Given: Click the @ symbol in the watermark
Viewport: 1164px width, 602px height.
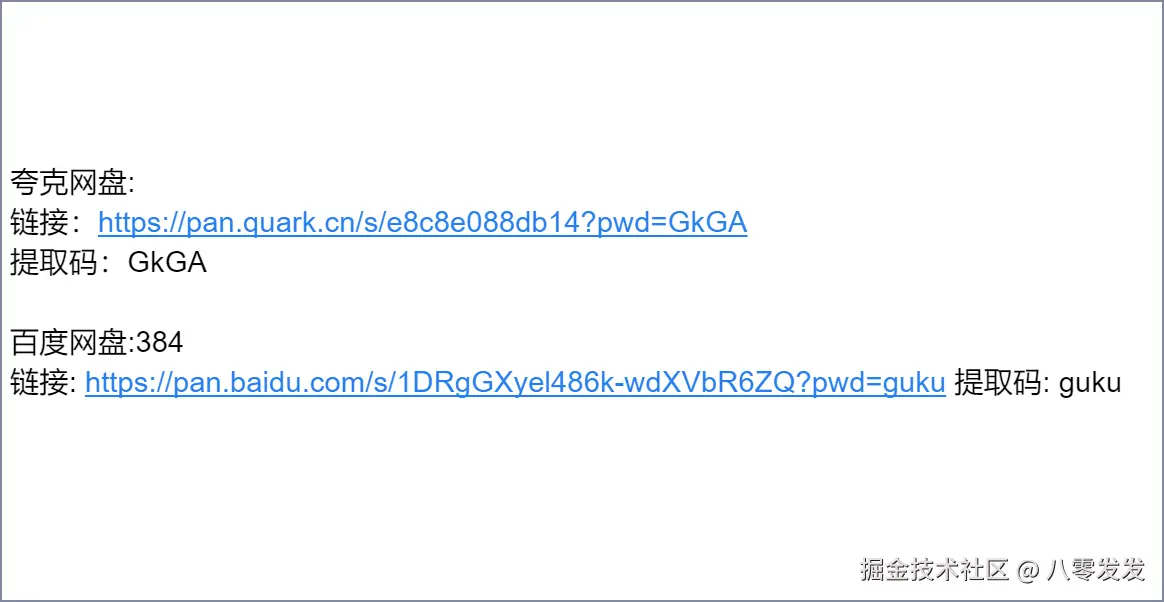Looking at the screenshot, I should (x=1027, y=571).
